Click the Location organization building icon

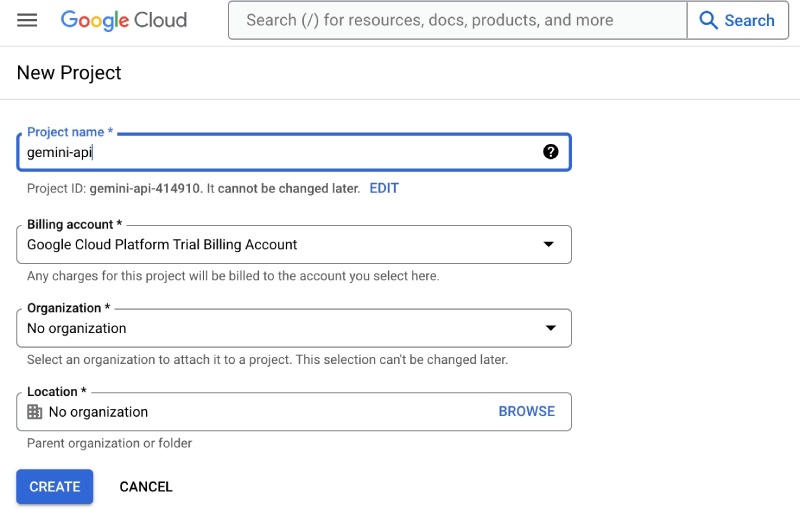[35, 412]
